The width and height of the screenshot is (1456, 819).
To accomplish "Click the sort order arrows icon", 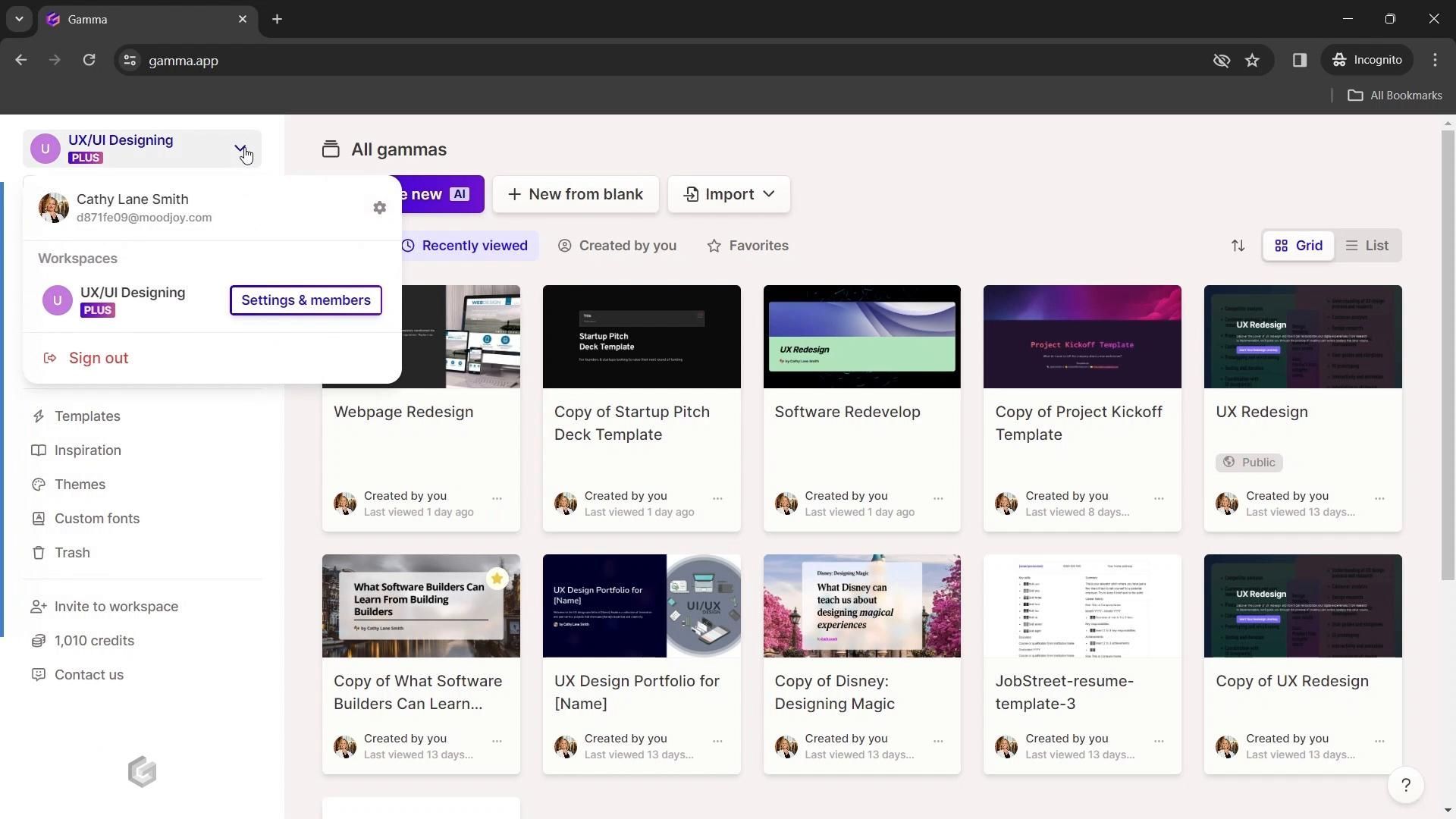I will (x=1238, y=246).
